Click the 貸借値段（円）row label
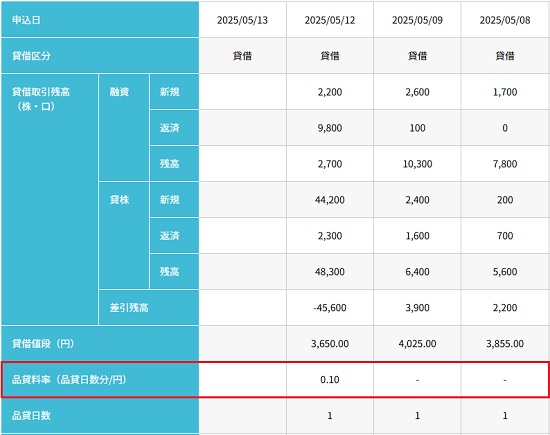The image size is (550, 435). [100, 343]
